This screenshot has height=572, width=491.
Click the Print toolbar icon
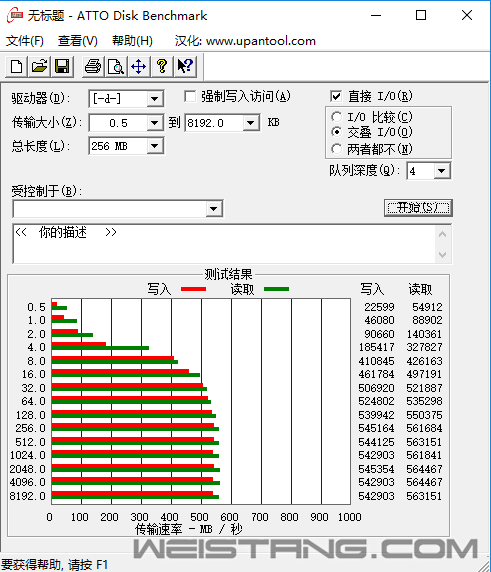click(x=93, y=66)
